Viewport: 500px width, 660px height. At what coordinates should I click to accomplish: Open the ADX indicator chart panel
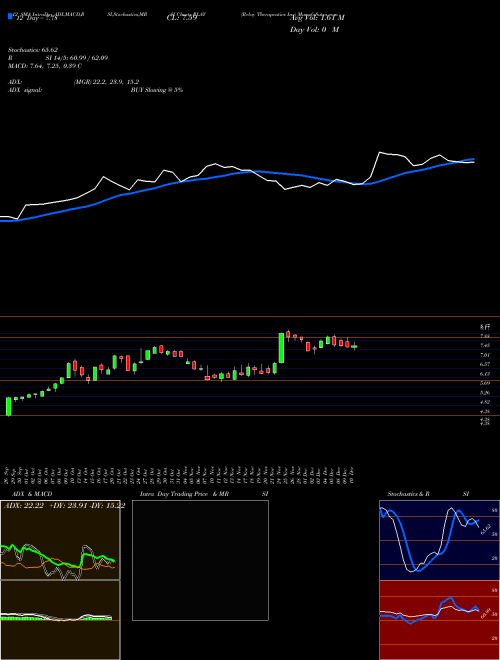point(60,540)
